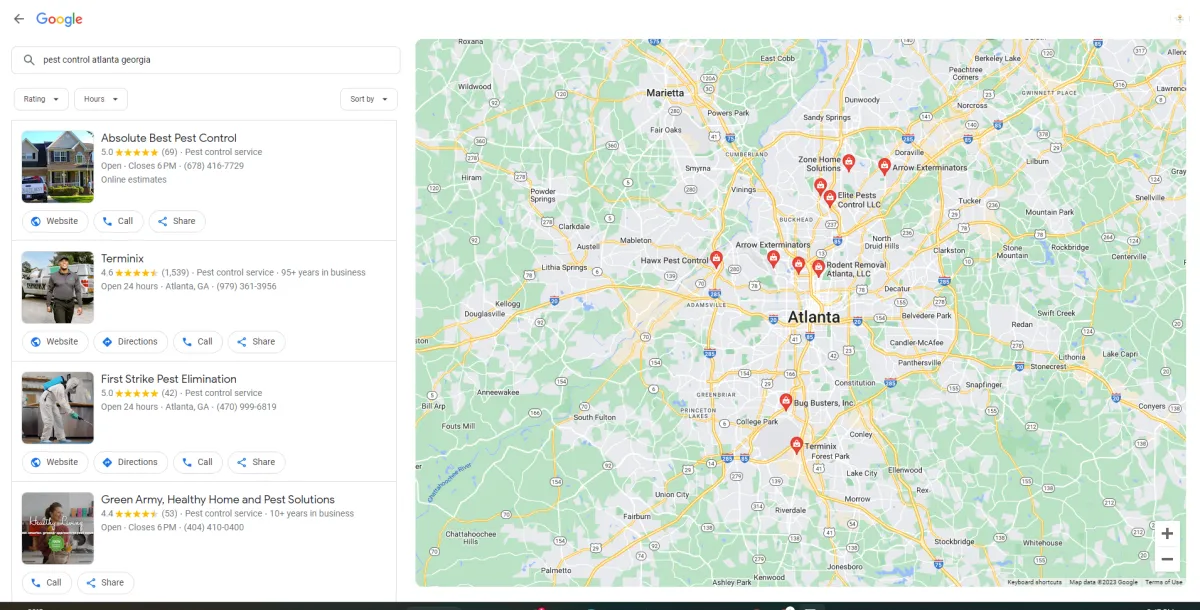
Task: Click the 'Stockbridge' label on the map
Action: [x=955, y=542]
